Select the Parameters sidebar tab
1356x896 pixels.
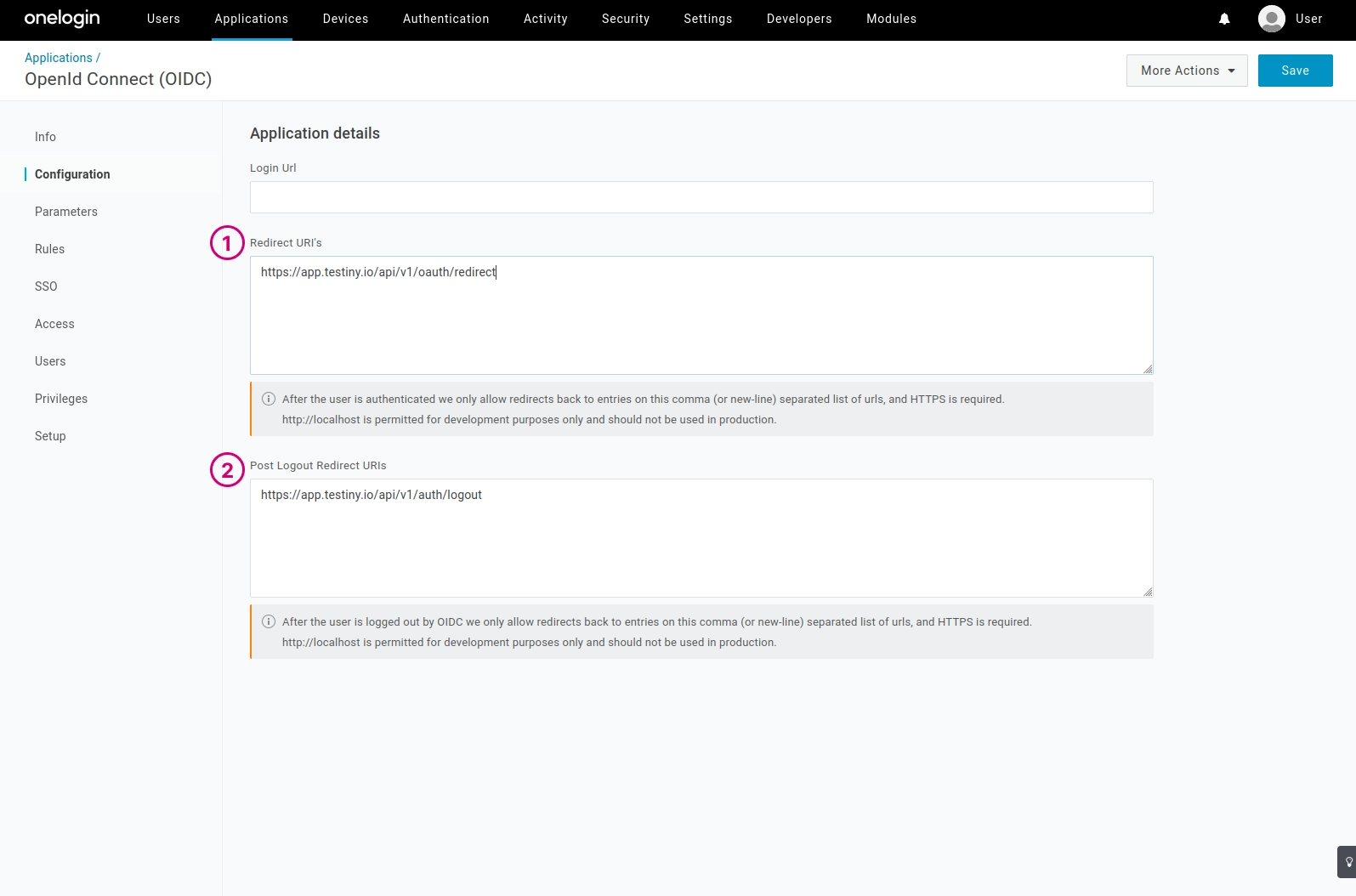(66, 212)
